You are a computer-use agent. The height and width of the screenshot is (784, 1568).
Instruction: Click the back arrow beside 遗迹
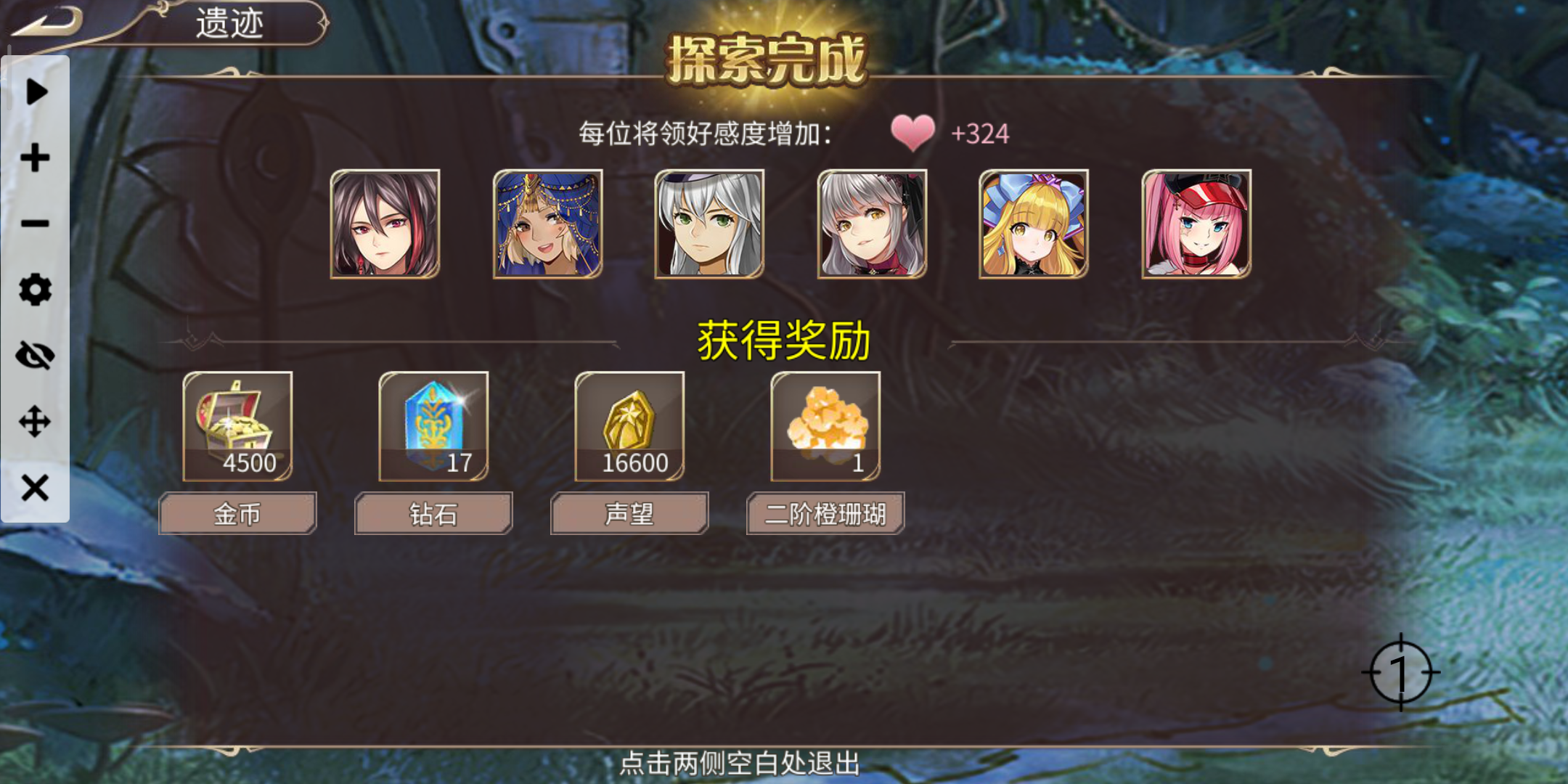point(47,22)
